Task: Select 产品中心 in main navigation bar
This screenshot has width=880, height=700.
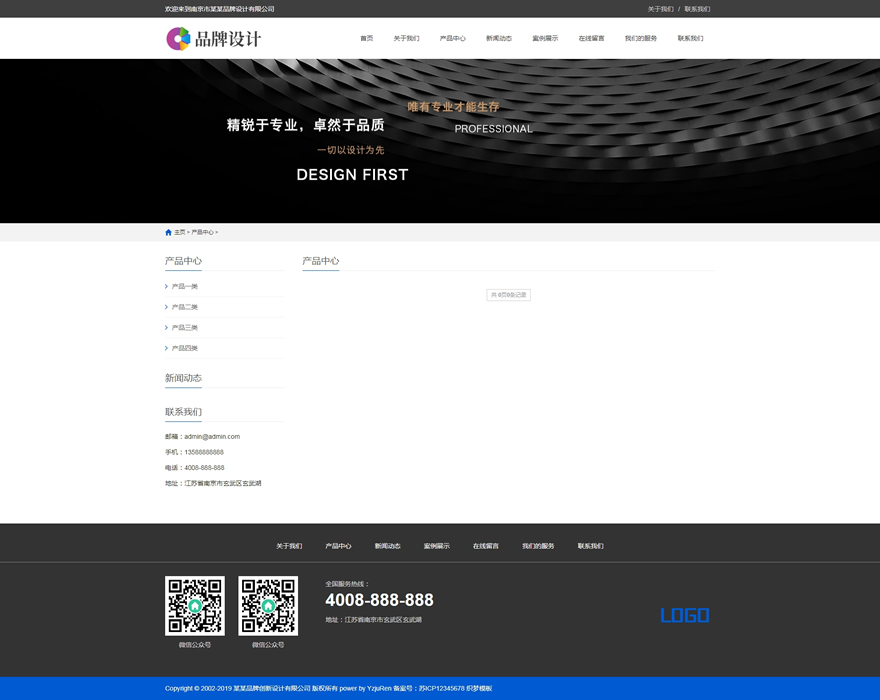Action: [x=452, y=39]
